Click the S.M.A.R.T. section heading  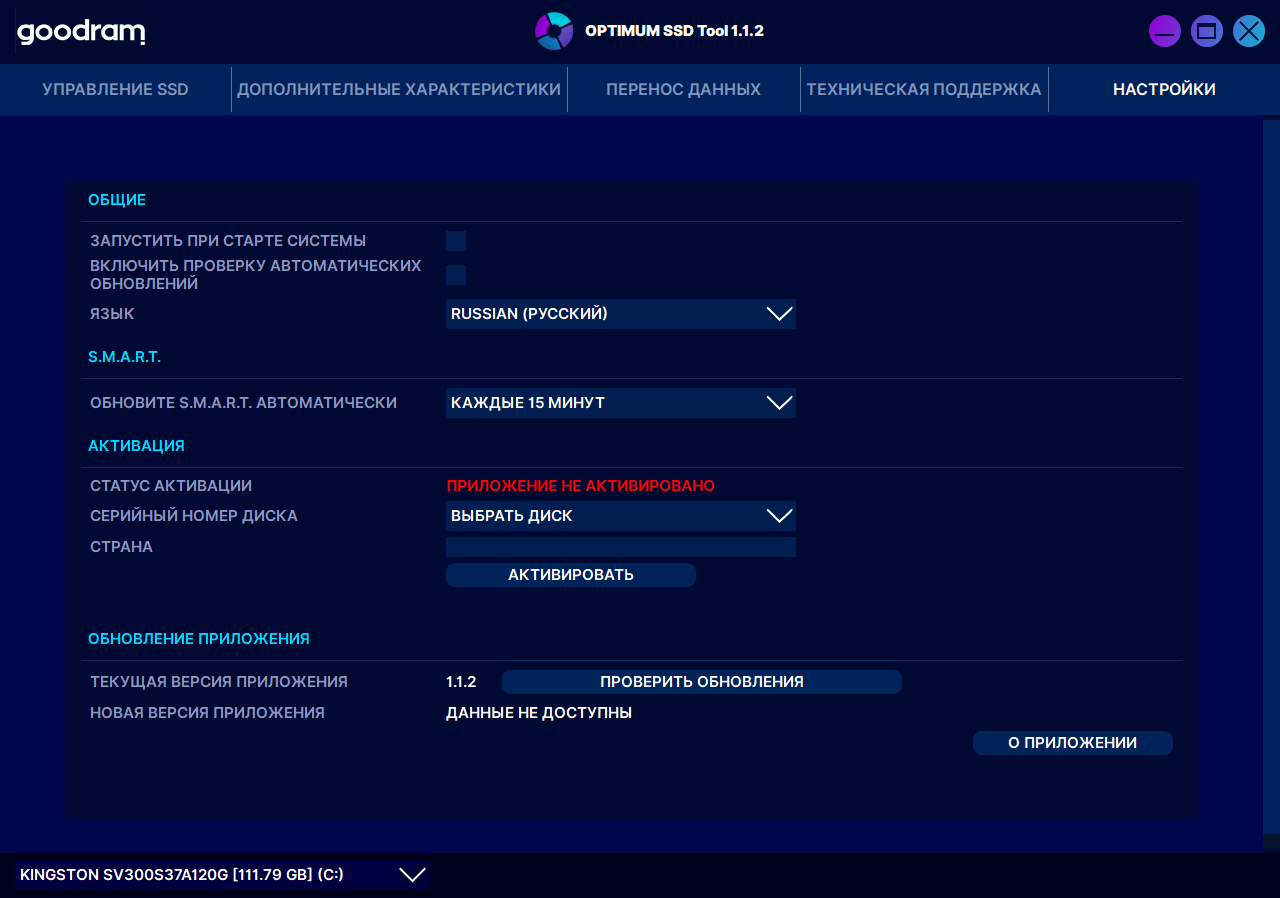[124, 356]
